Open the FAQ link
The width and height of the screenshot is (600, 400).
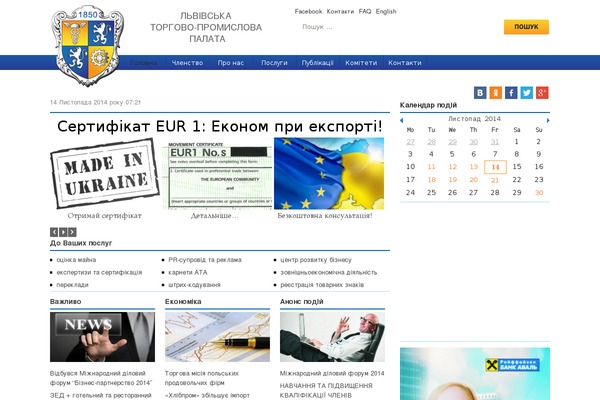[x=365, y=11]
